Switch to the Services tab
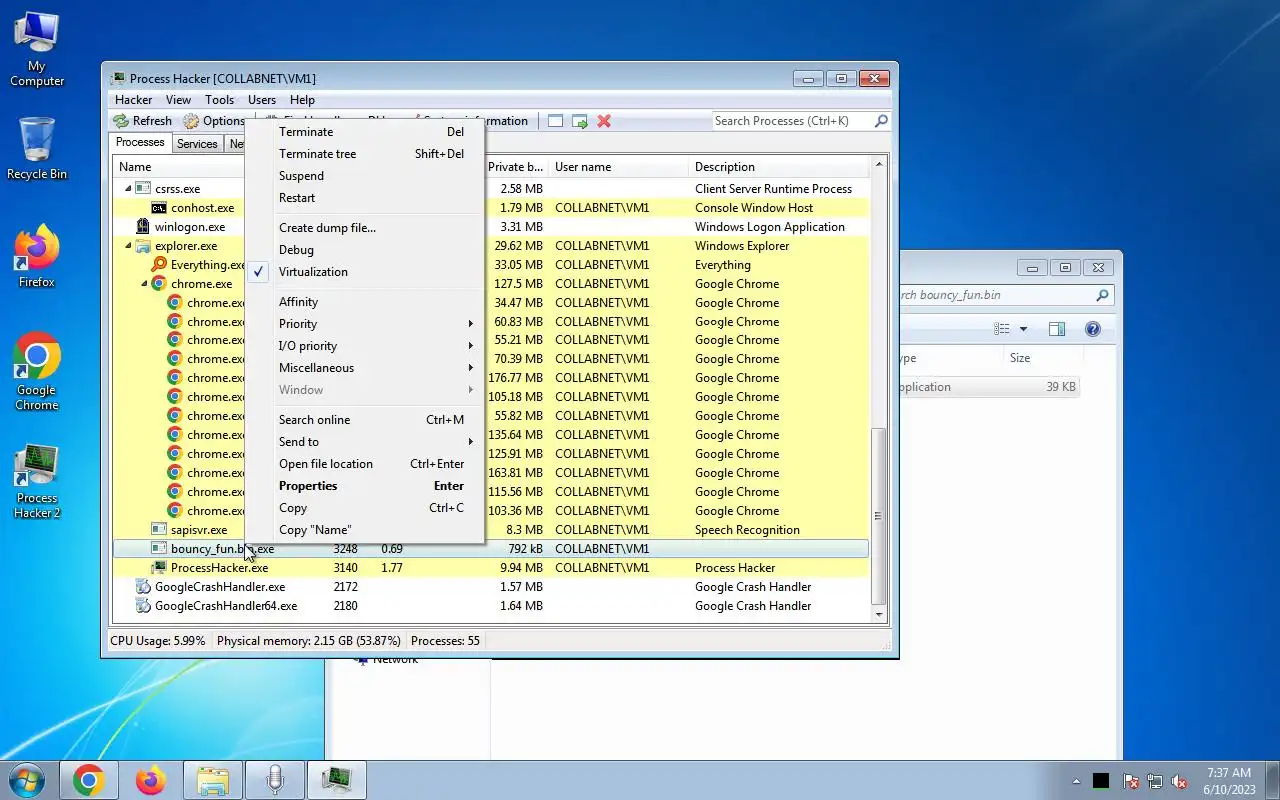 click(x=197, y=144)
